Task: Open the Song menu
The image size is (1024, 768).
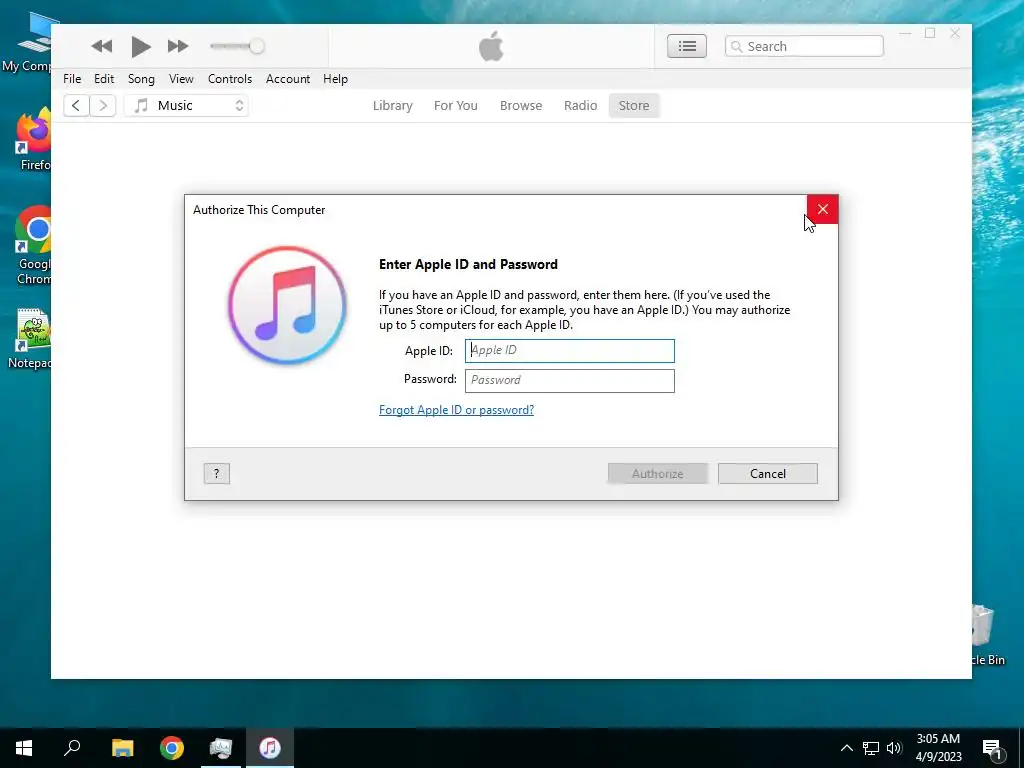Action: coord(141,78)
